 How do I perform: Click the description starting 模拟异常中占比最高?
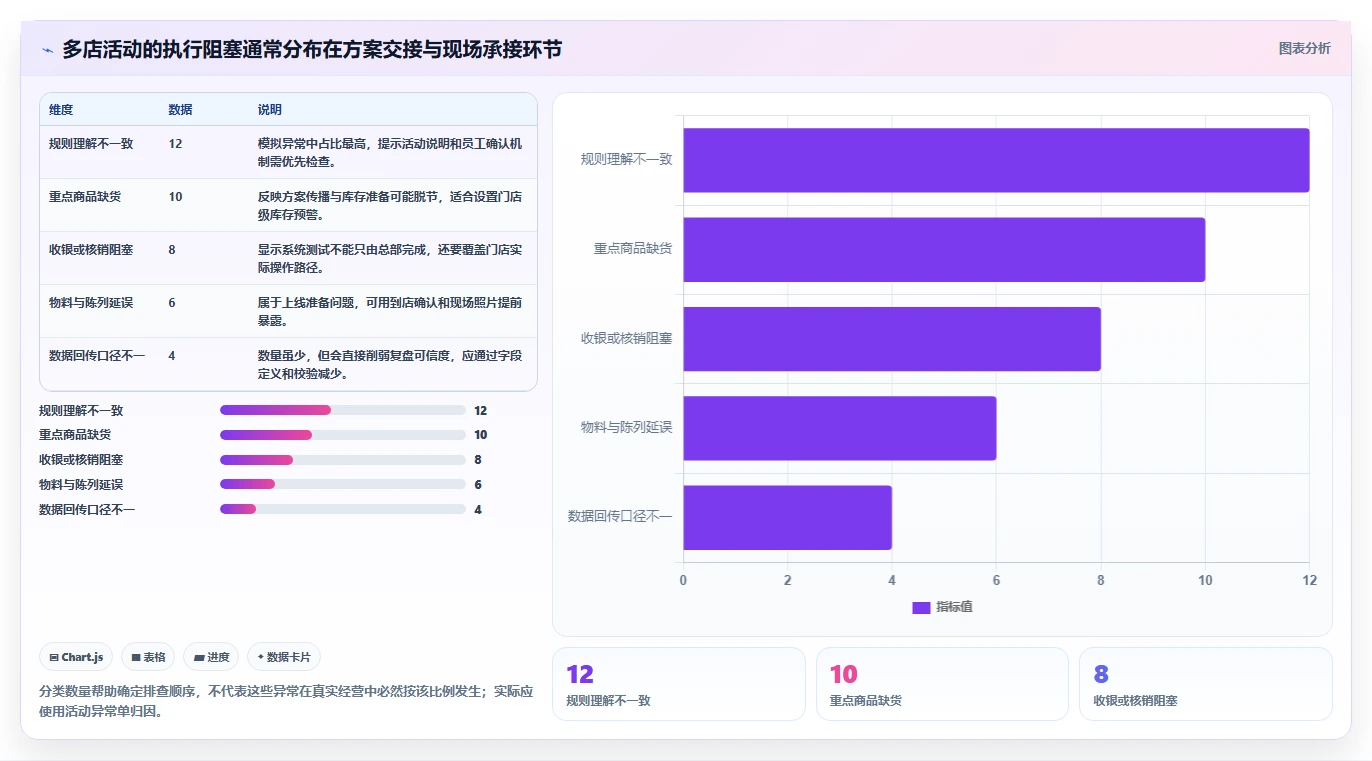(390, 152)
